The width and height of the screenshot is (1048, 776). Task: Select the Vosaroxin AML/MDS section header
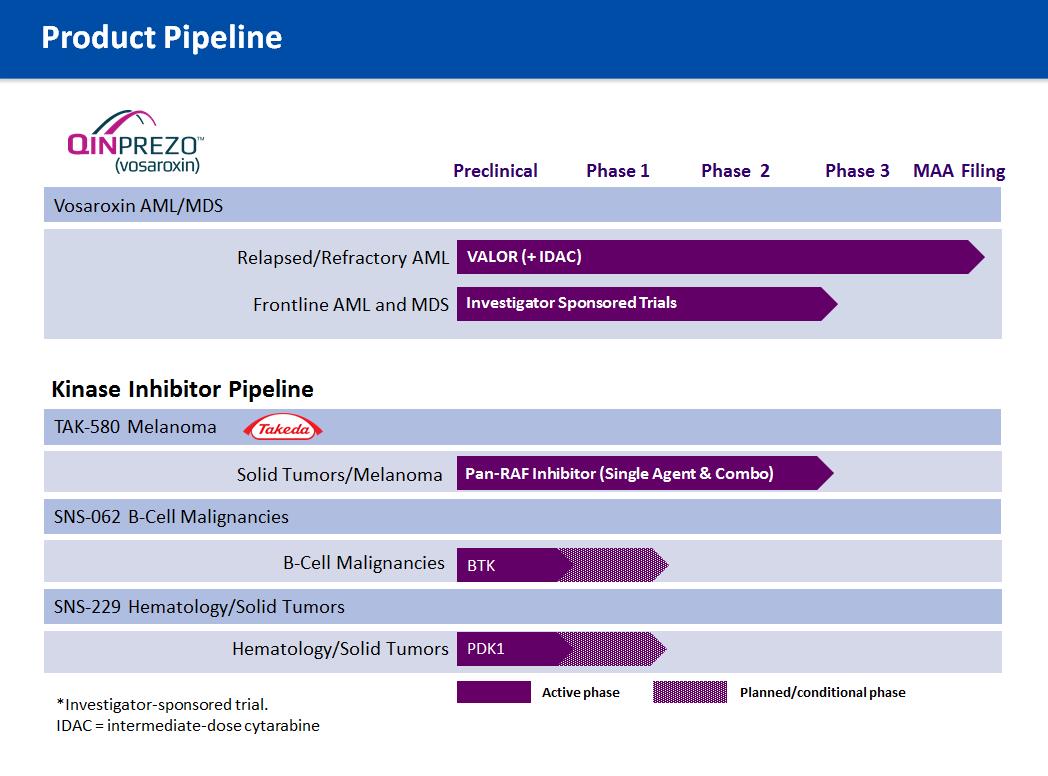(x=139, y=205)
